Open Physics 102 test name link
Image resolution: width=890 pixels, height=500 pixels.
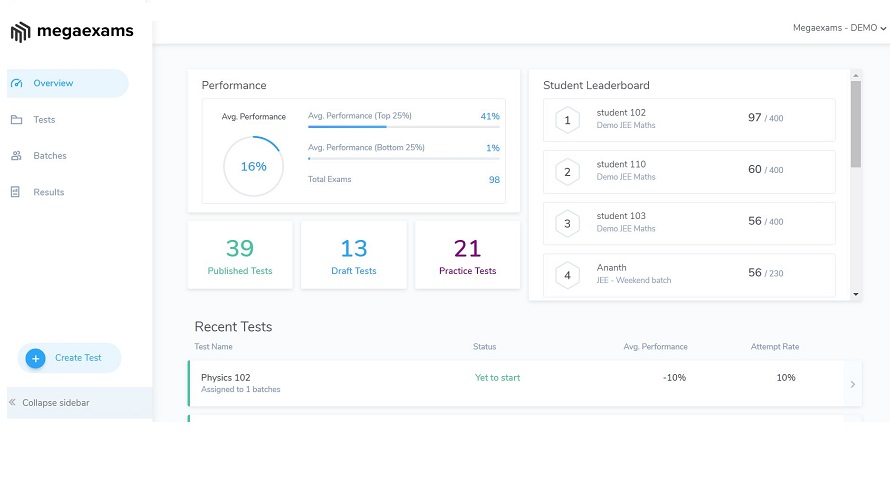(x=225, y=378)
